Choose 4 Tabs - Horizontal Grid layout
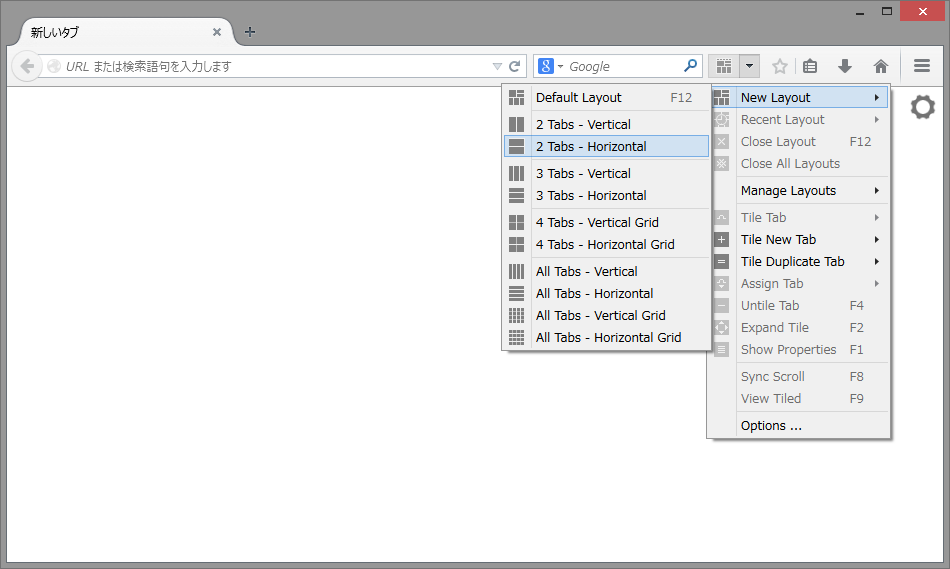This screenshot has height=569, width=950. tap(607, 245)
